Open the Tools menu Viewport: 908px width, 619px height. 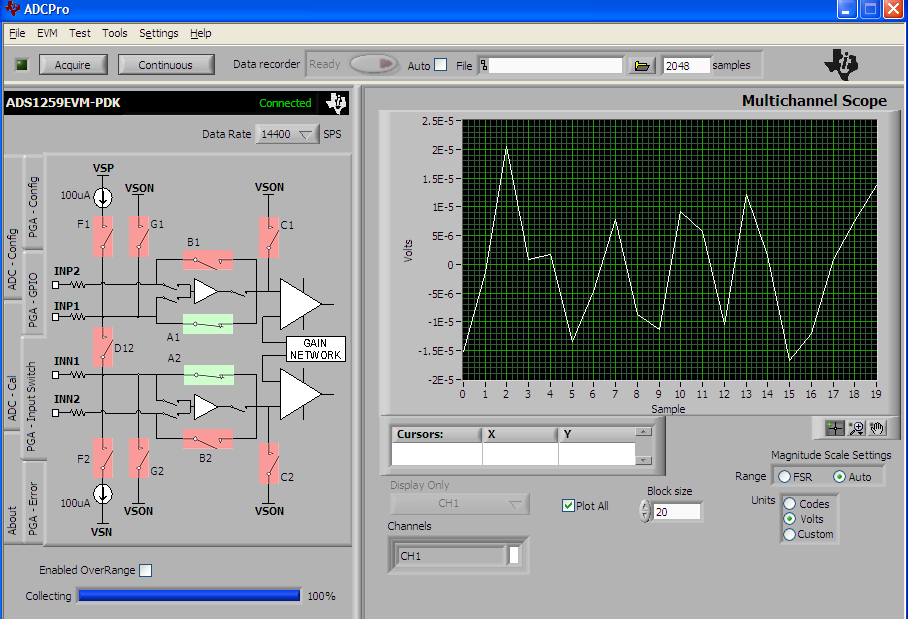pyautogui.click(x=115, y=34)
